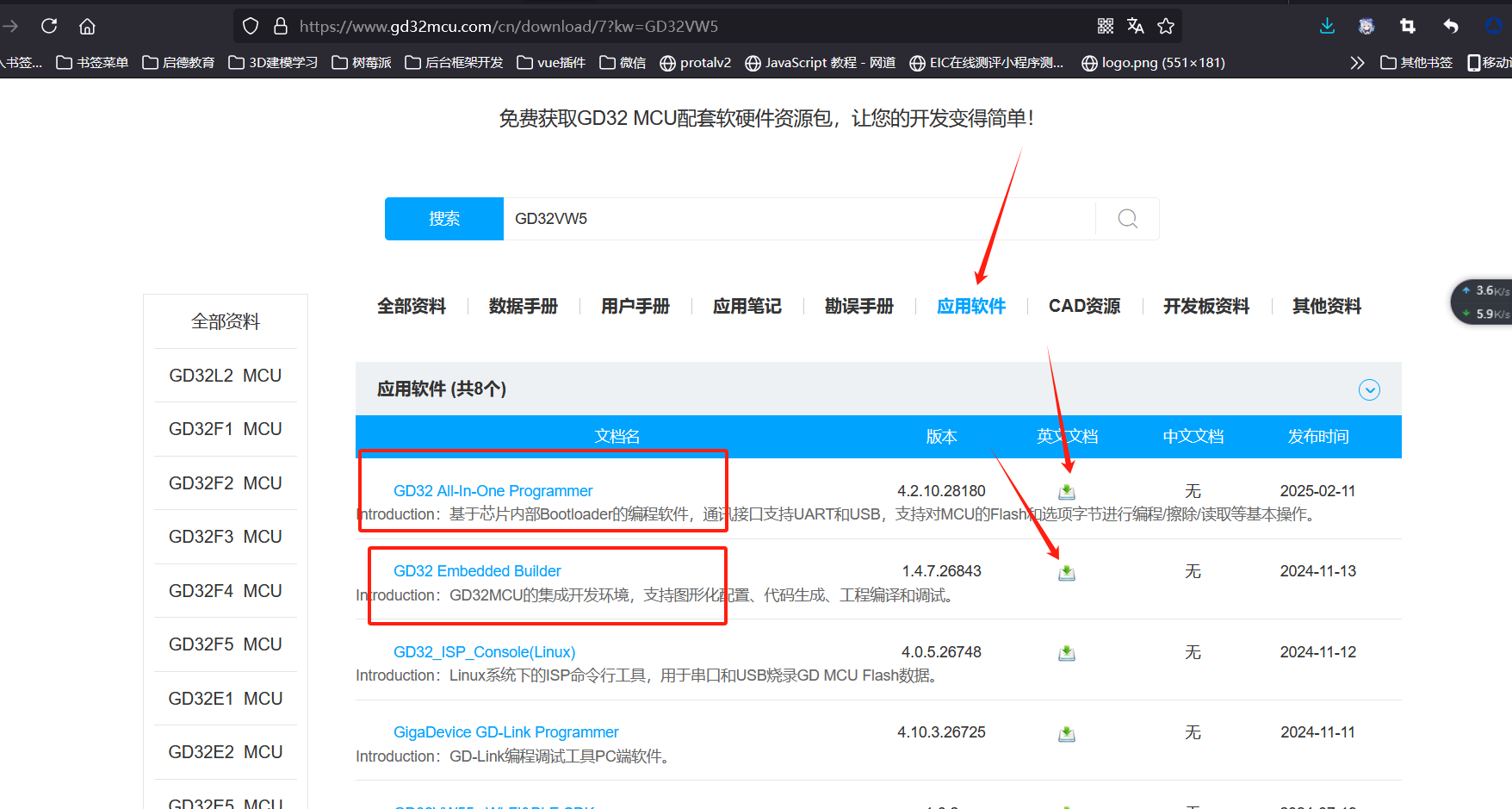The image size is (1512, 809).
Task: Bookmark this page with star icon
Action: (1166, 26)
